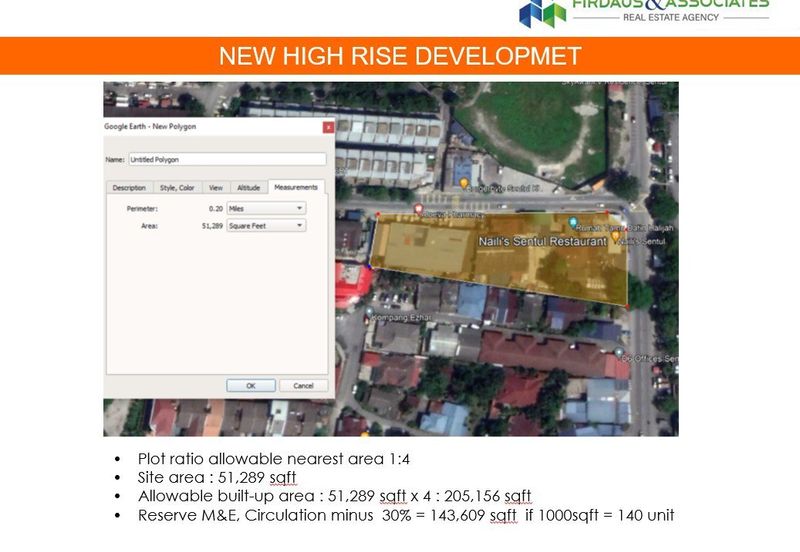The width and height of the screenshot is (800, 552).
Task: Click the New High Rise Developmet title
Action: coord(400,55)
